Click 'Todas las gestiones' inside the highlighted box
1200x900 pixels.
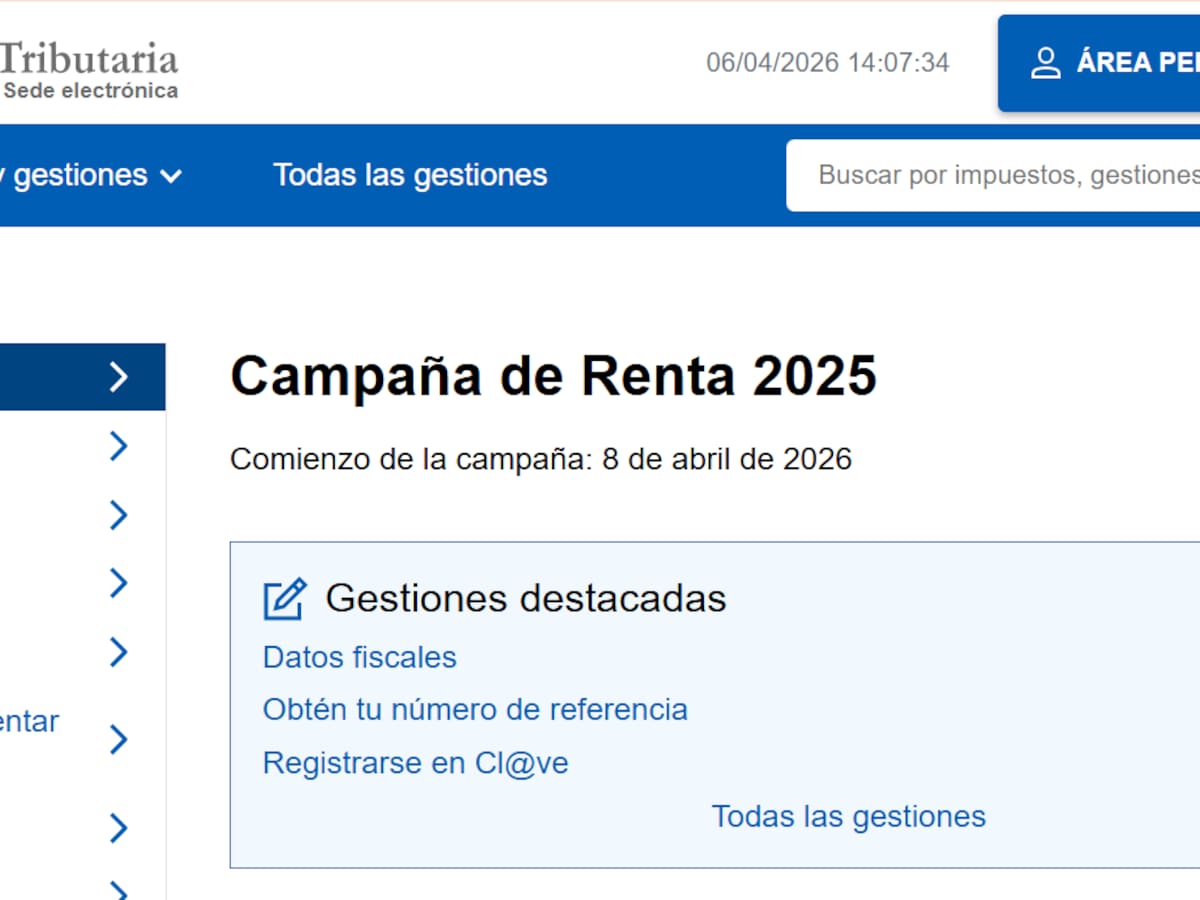point(848,816)
